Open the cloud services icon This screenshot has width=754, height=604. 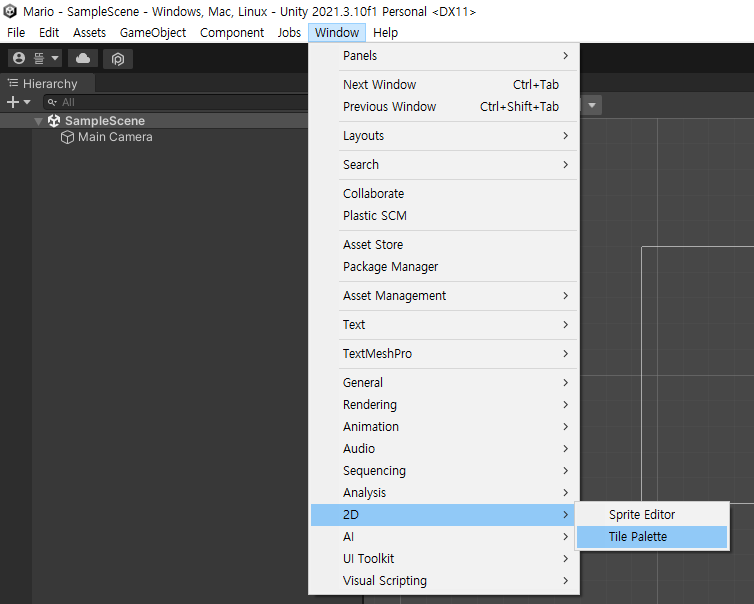(x=83, y=58)
